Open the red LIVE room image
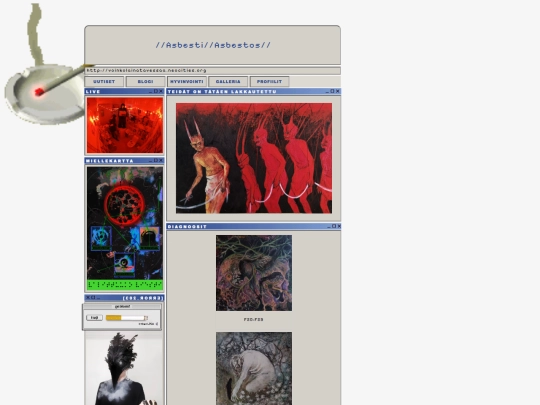 [x=125, y=125]
